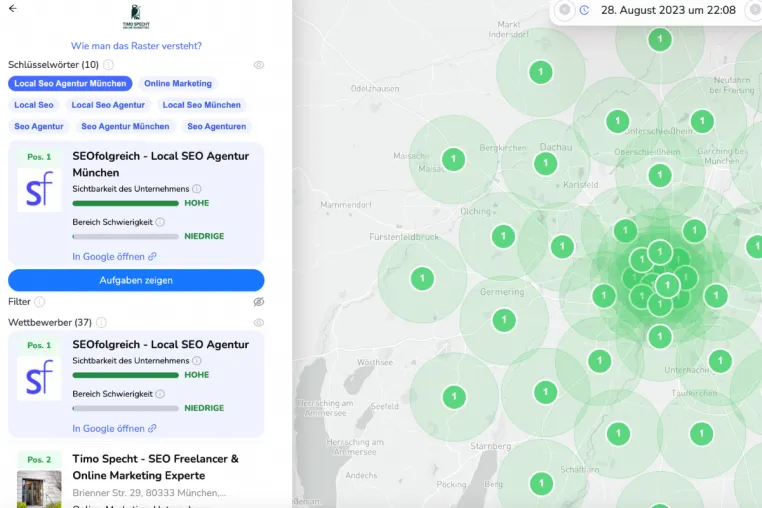Image resolution: width=762 pixels, height=508 pixels.
Task: Click rank marker below Taufkirchen label
Action: pyautogui.click(x=701, y=434)
